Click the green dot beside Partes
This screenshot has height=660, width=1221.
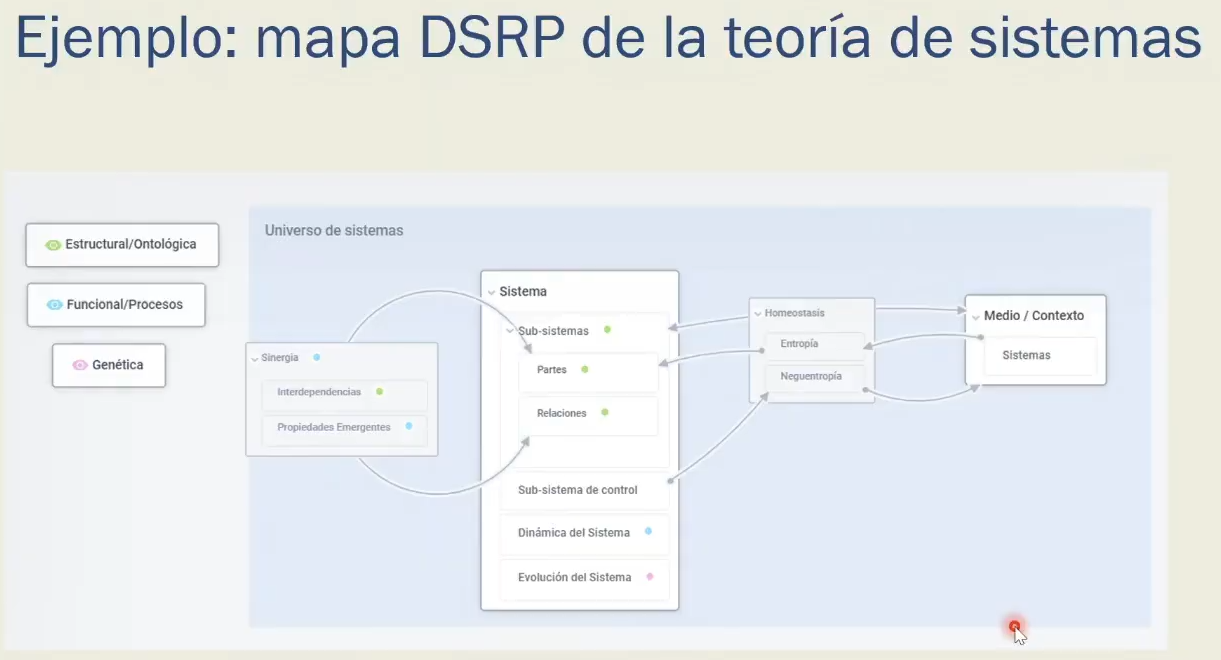tap(585, 369)
